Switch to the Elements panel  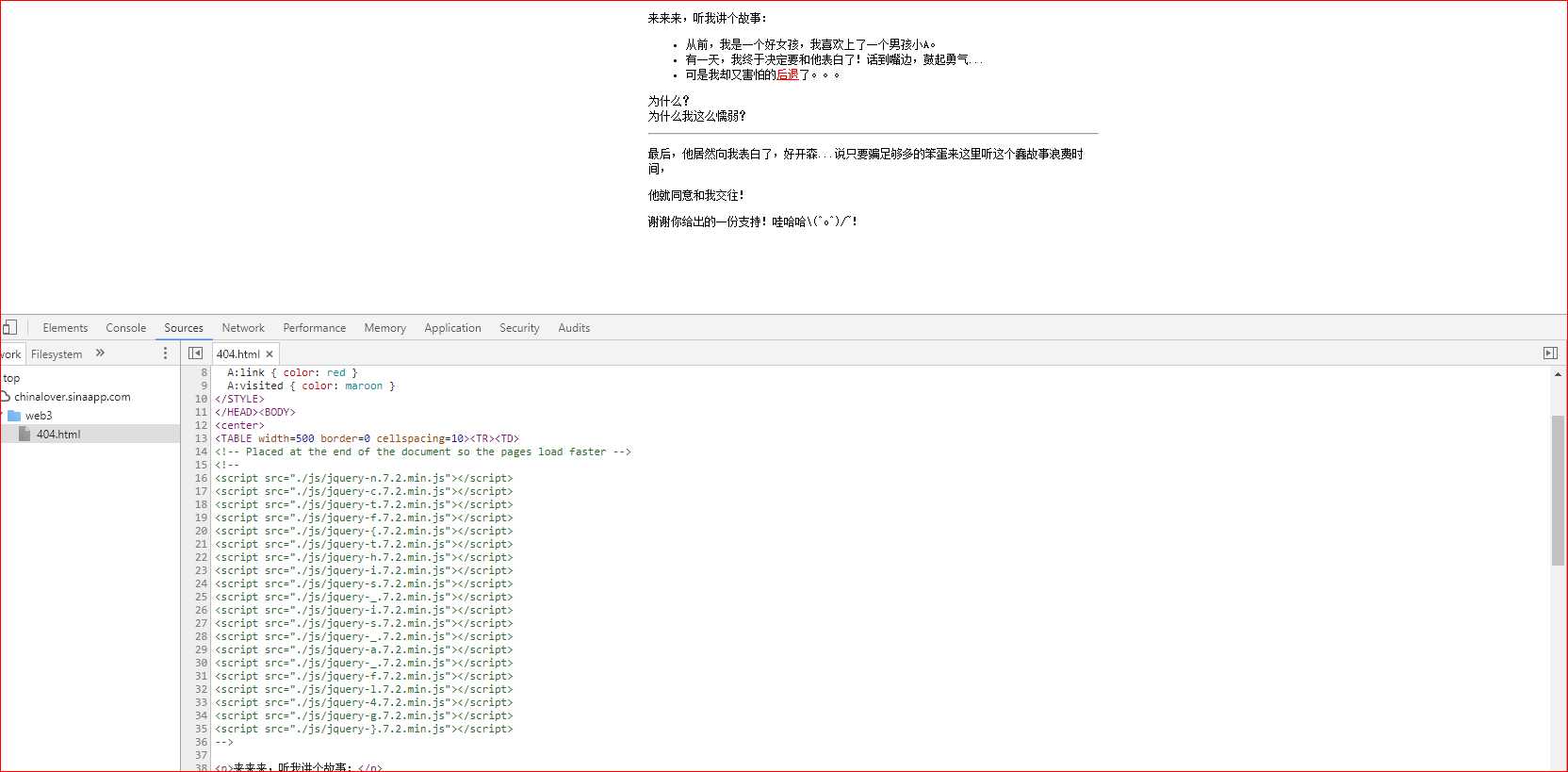[65, 328]
